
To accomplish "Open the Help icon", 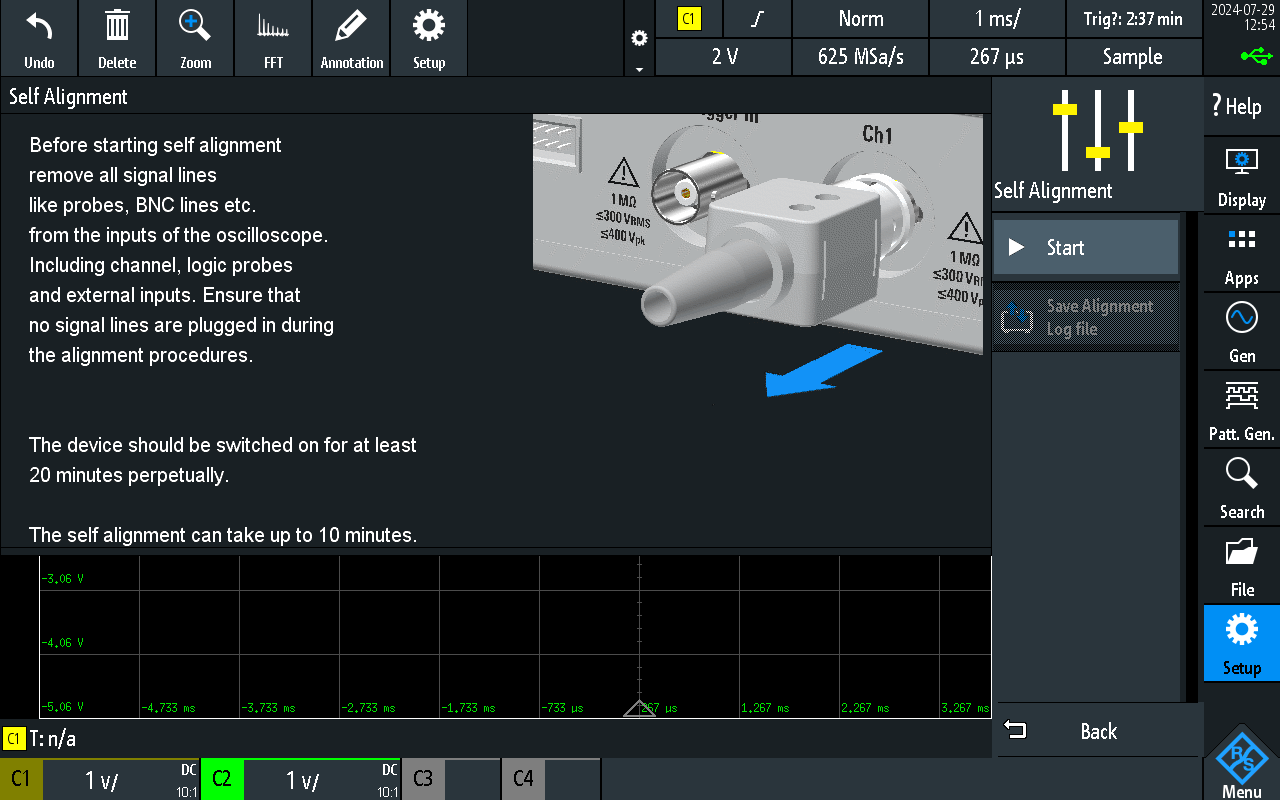I will tap(1242, 105).
